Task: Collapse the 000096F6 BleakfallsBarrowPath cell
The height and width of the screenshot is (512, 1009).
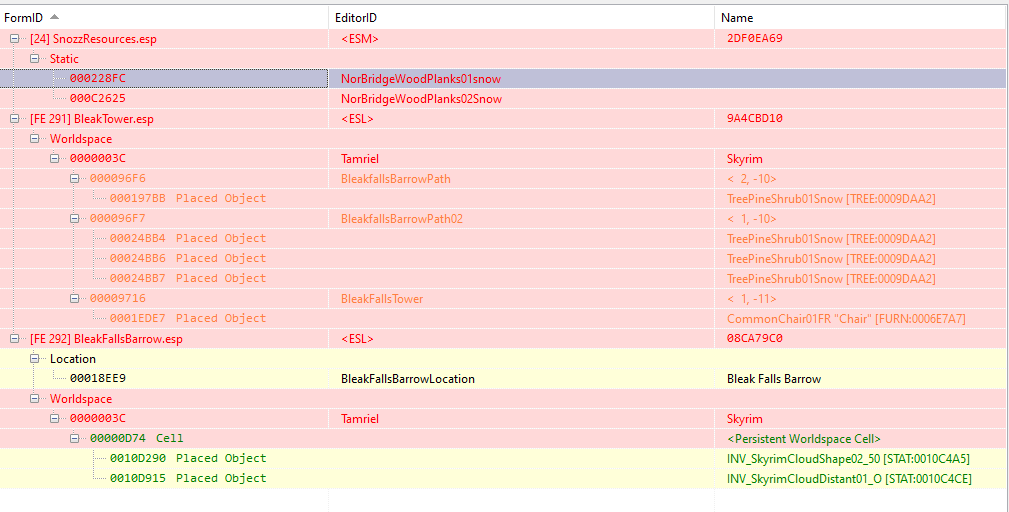Action: click(x=75, y=178)
